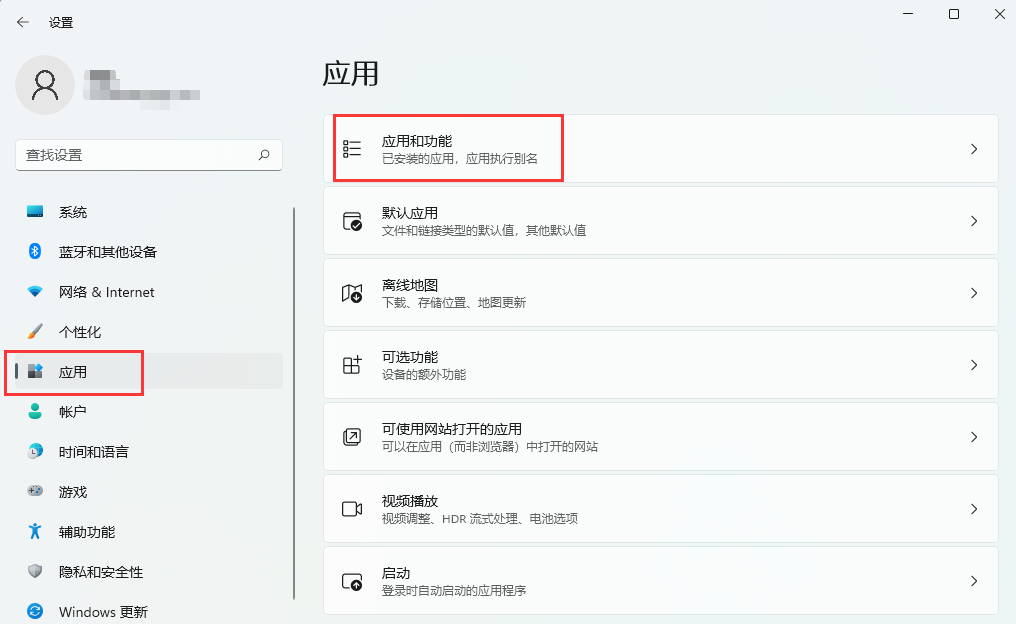The image size is (1016, 624).
Task: Open 视频播放 title text
Action: click(x=410, y=500)
